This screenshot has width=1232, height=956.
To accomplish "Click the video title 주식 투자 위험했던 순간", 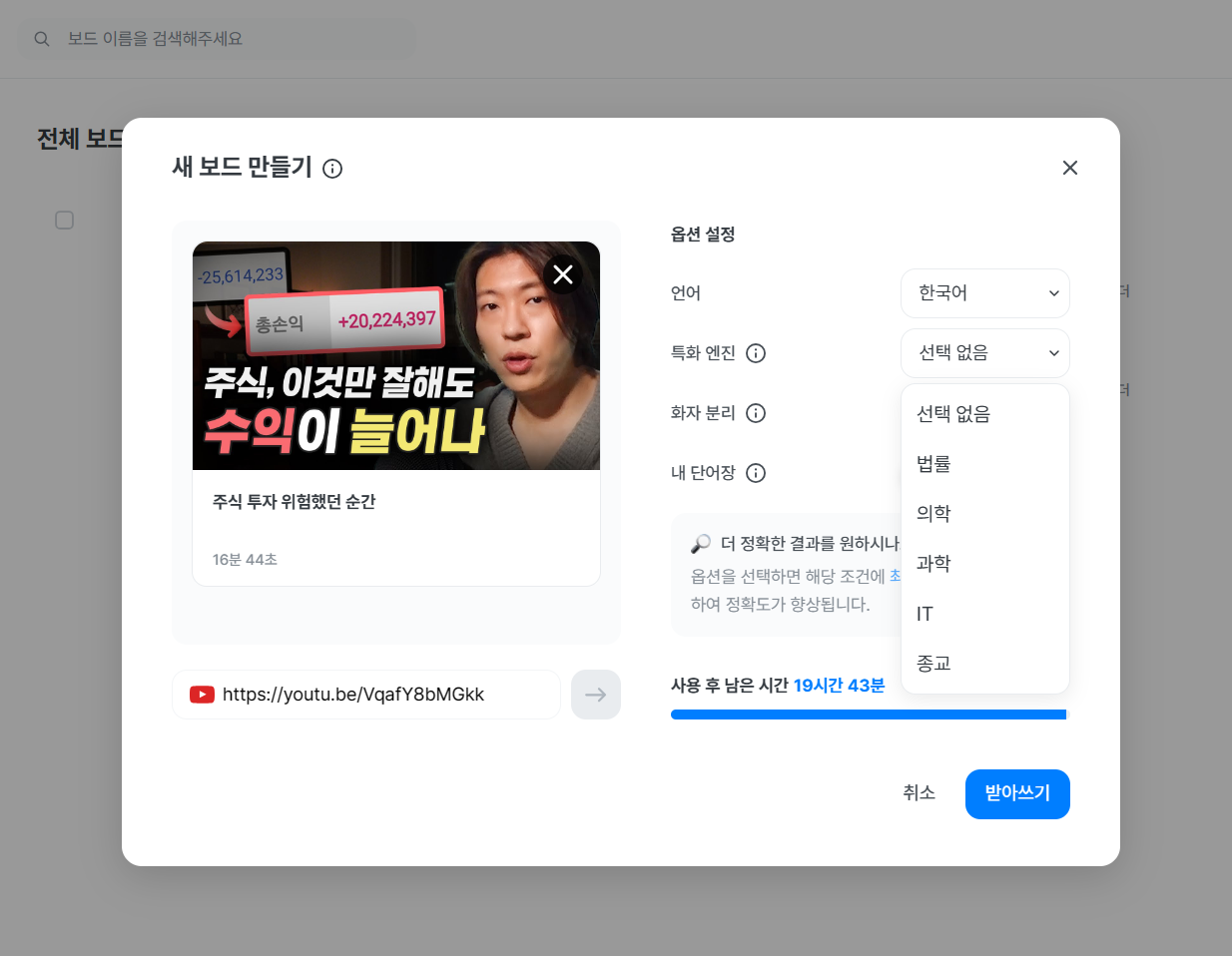I will 294,502.
